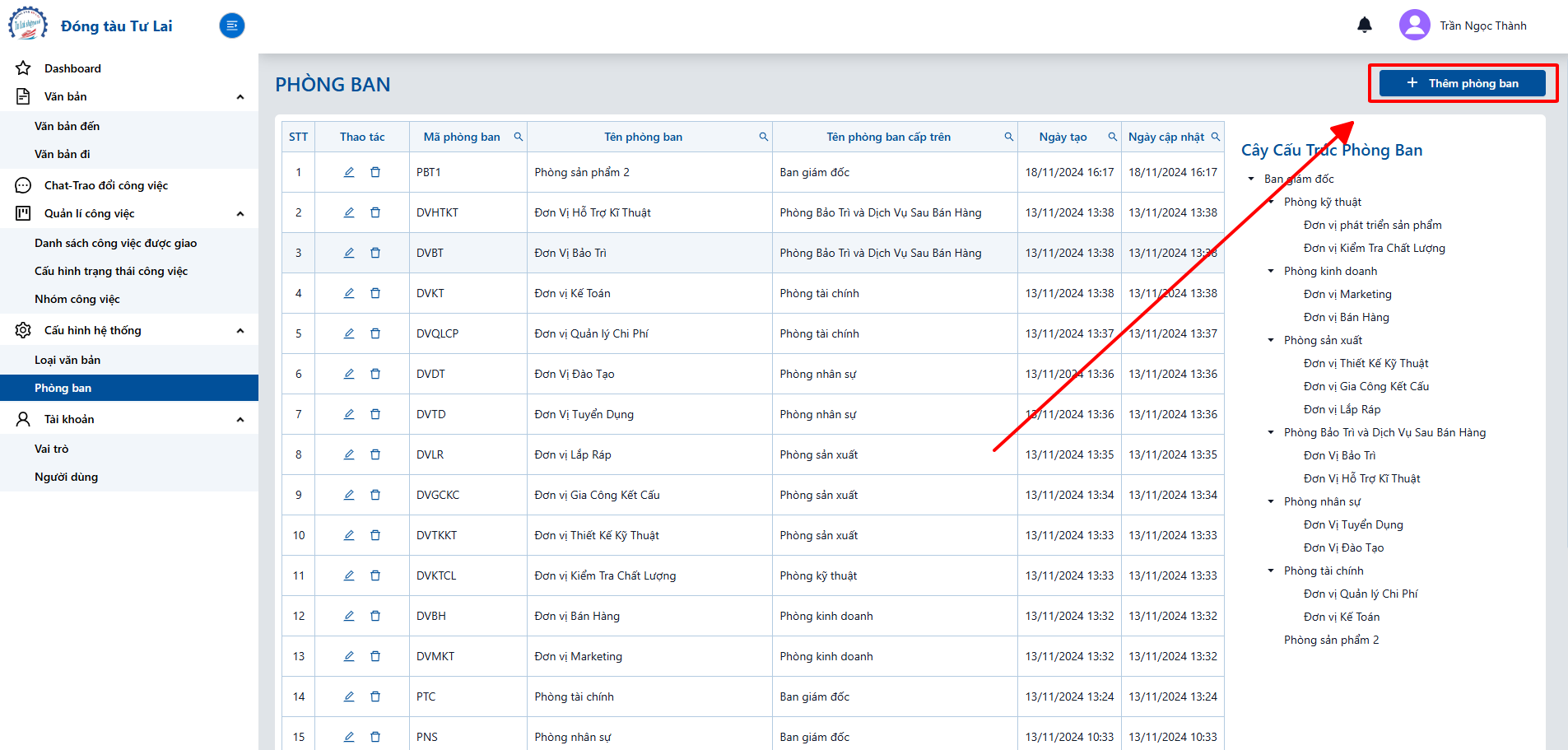Collapse the Phòng sản xuất tree node
Viewport: 1568px width, 750px height.
1271,340
